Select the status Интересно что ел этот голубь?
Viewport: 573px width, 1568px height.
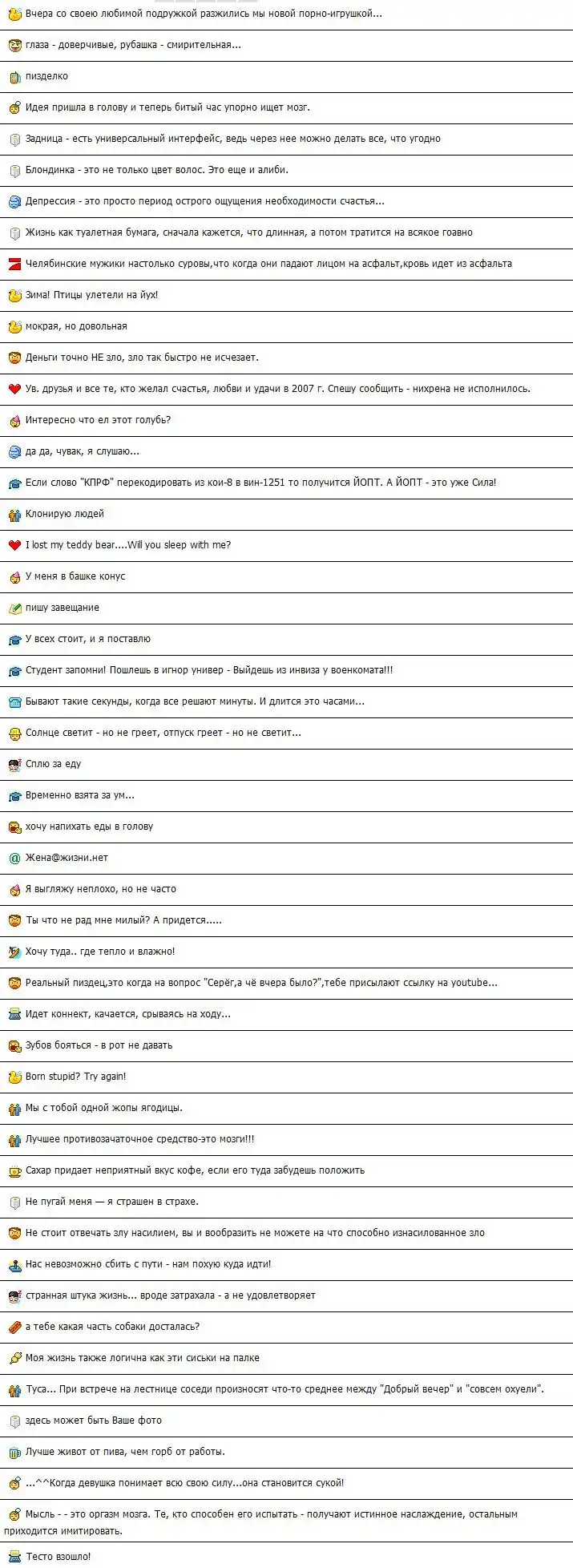[x=98, y=420]
